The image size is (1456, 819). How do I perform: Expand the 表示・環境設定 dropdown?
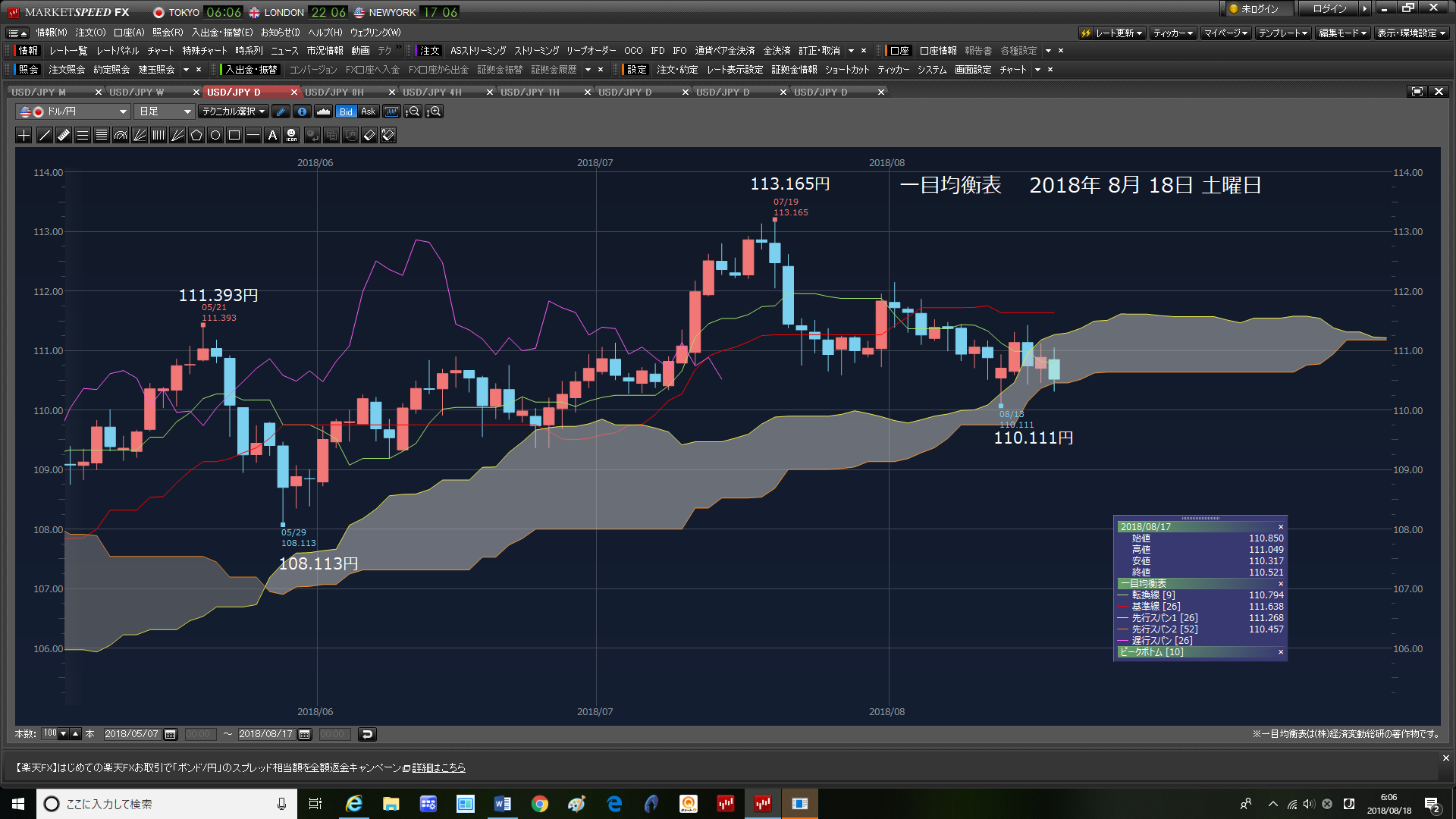(1412, 33)
